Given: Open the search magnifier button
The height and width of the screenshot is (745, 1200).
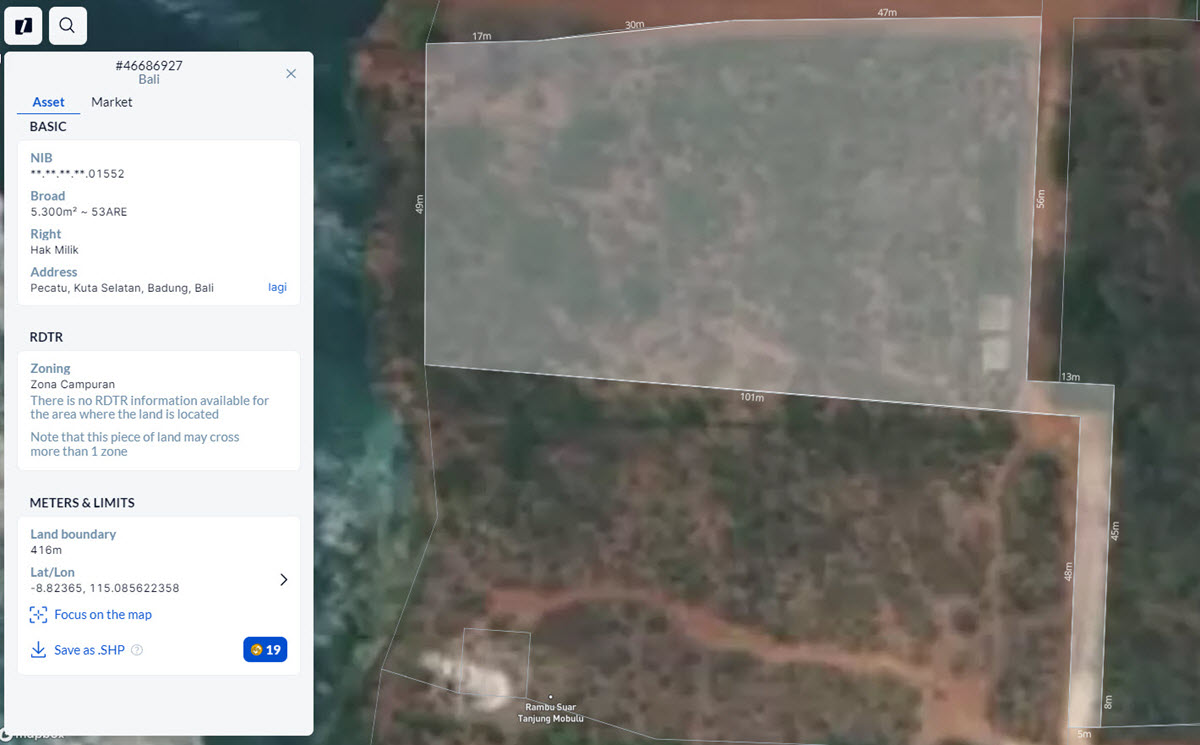Looking at the screenshot, I should coord(67,26).
